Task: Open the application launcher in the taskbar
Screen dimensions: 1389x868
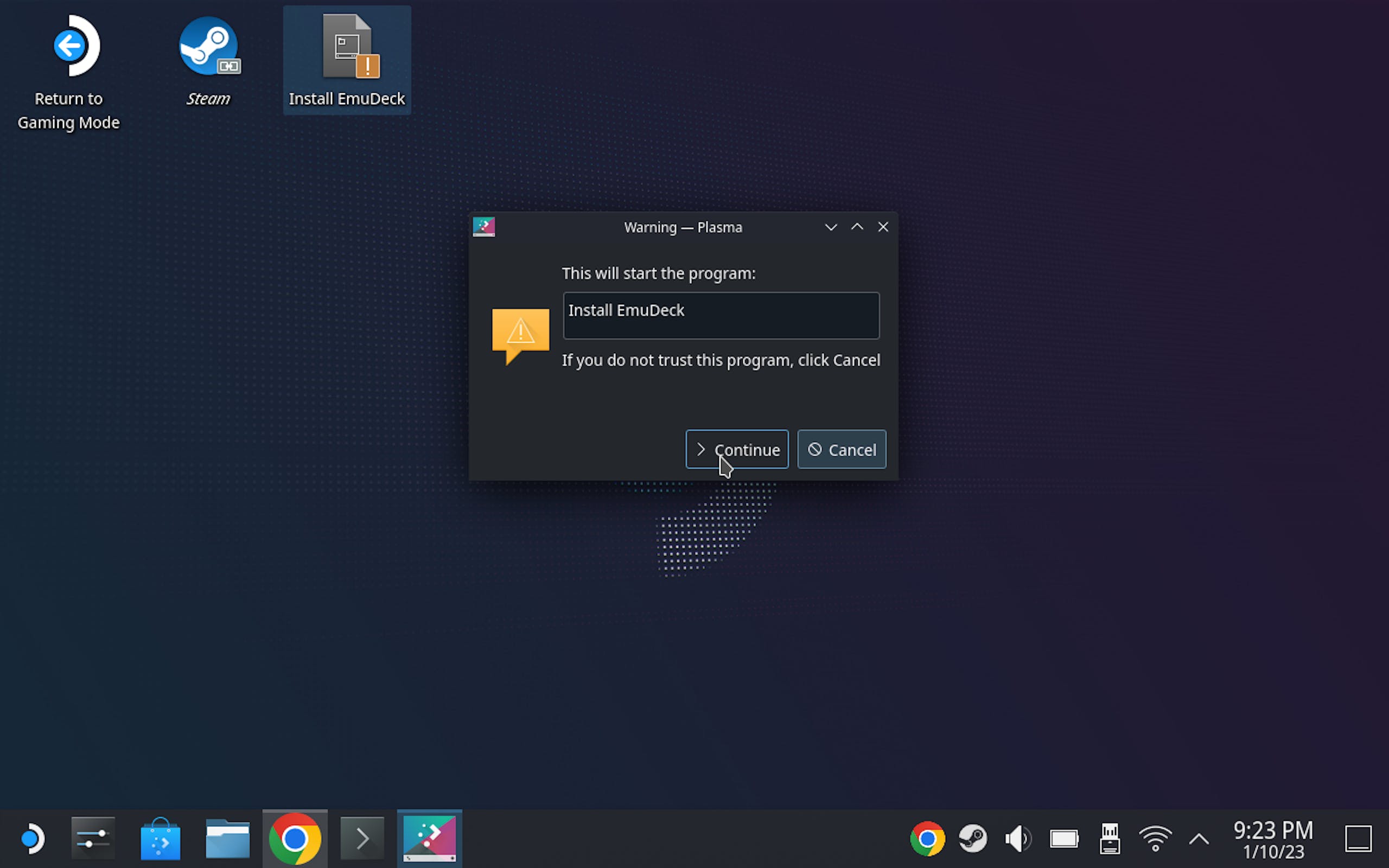Action: point(31,839)
